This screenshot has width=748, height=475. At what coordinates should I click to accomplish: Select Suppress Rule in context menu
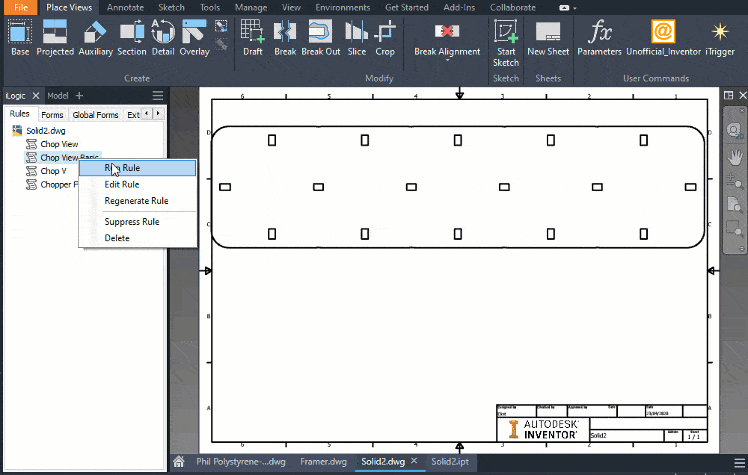[x=131, y=221]
